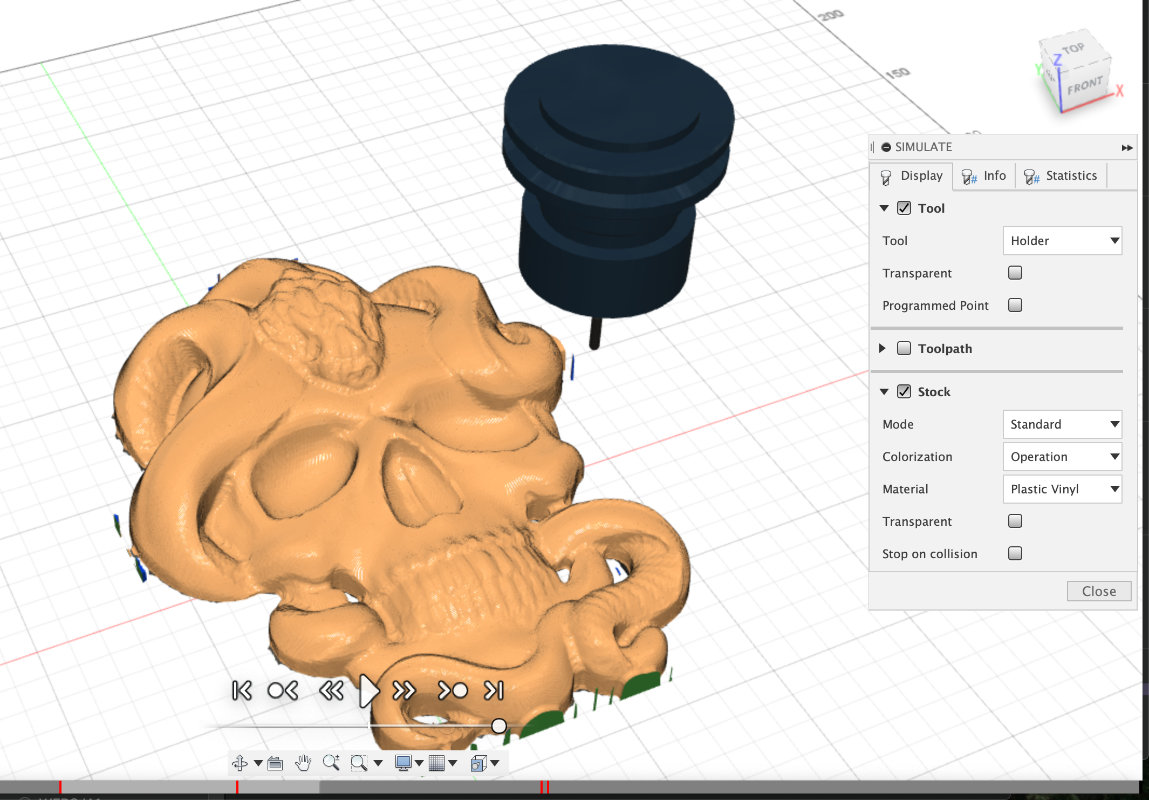Expand the Display Settings dropdown arrow

tap(418, 763)
